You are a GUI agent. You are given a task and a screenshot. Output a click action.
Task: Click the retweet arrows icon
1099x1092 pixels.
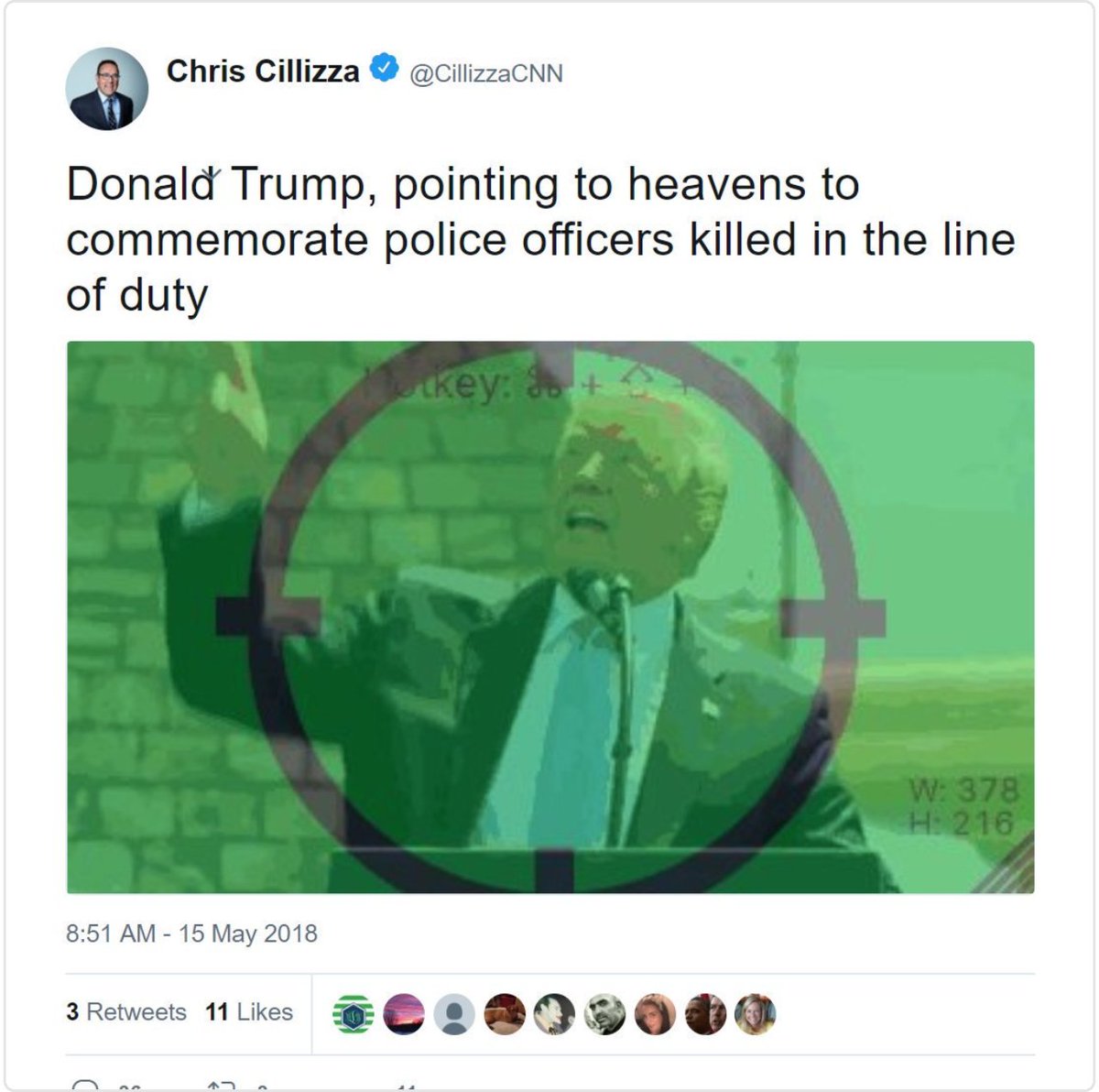click(x=223, y=1086)
